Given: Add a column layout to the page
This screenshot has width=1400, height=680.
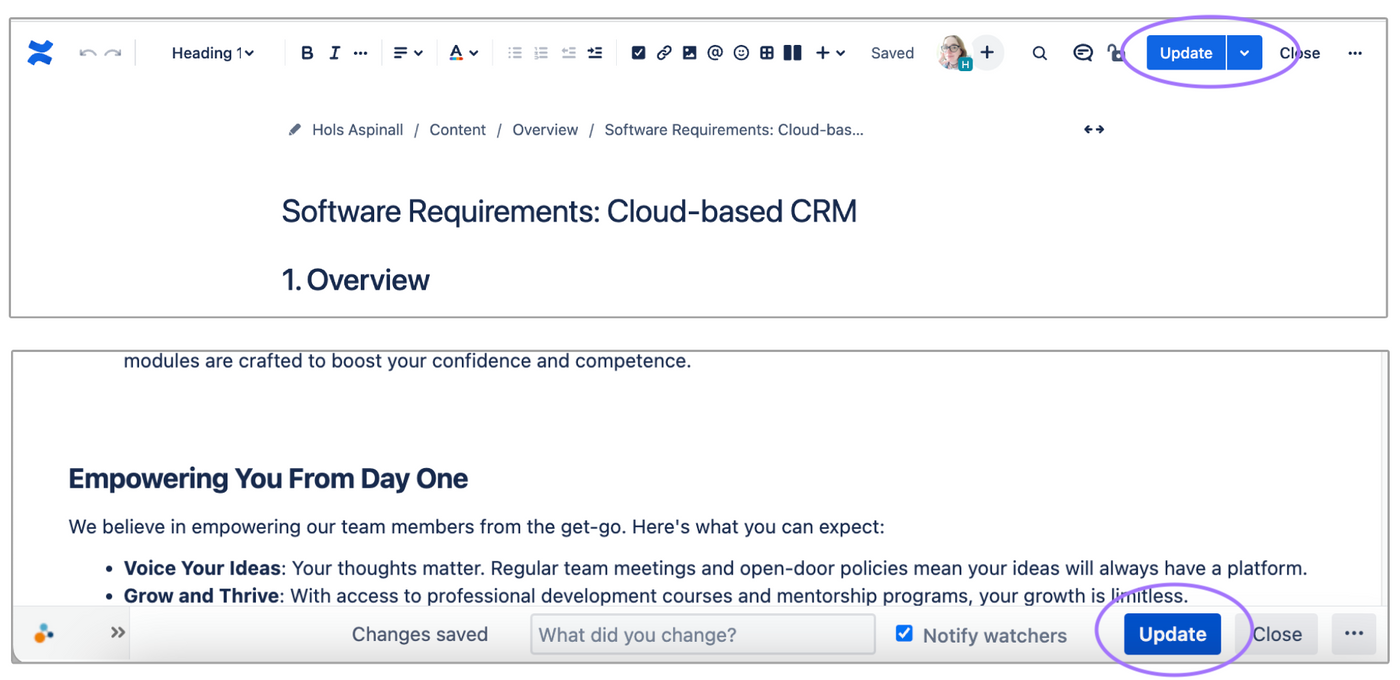Looking at the screenshot, I should coord(791,53).
